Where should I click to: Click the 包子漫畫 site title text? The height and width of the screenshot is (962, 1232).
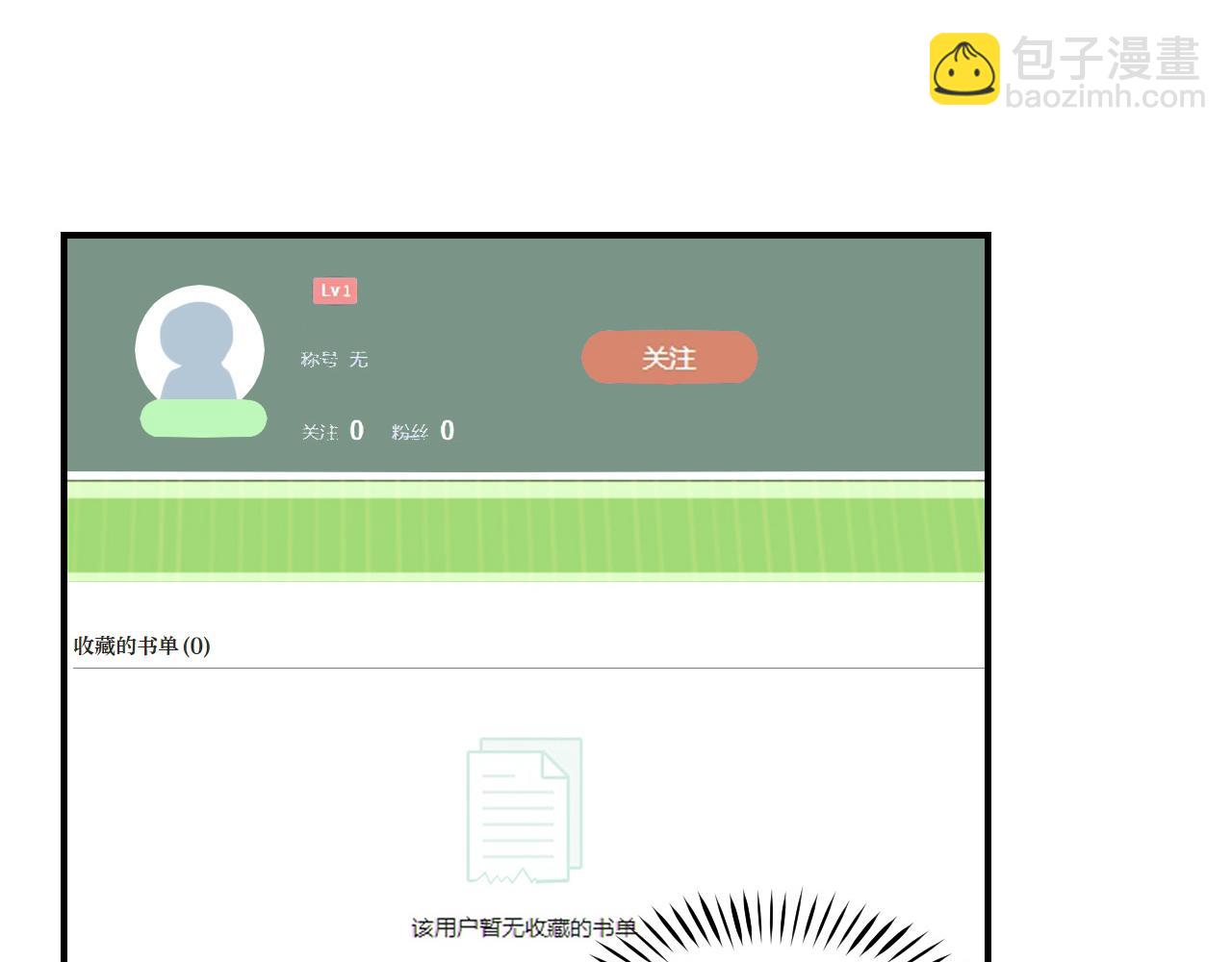(1106, 59)
